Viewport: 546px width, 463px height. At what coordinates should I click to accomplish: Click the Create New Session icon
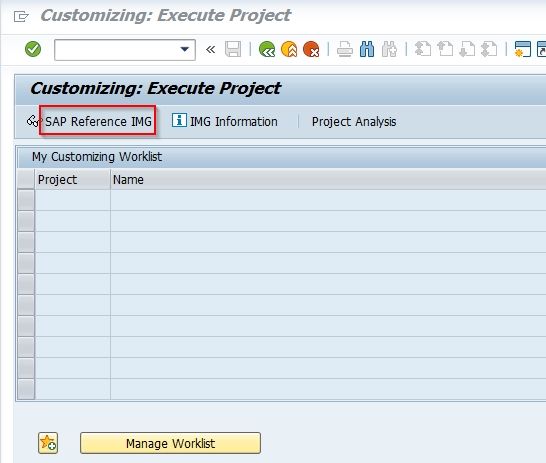tap(523, 49)
